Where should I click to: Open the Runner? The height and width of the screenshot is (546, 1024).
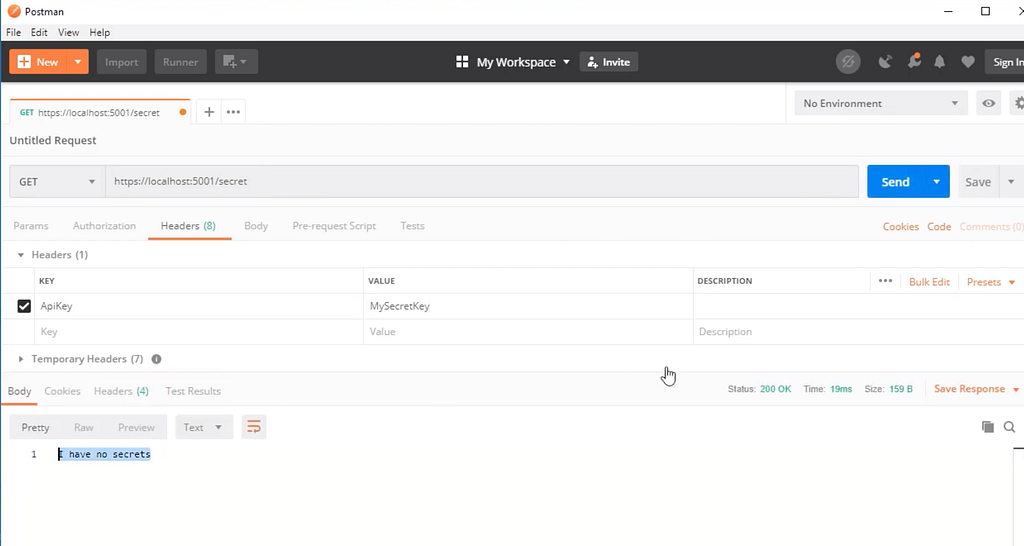point(180,62)
